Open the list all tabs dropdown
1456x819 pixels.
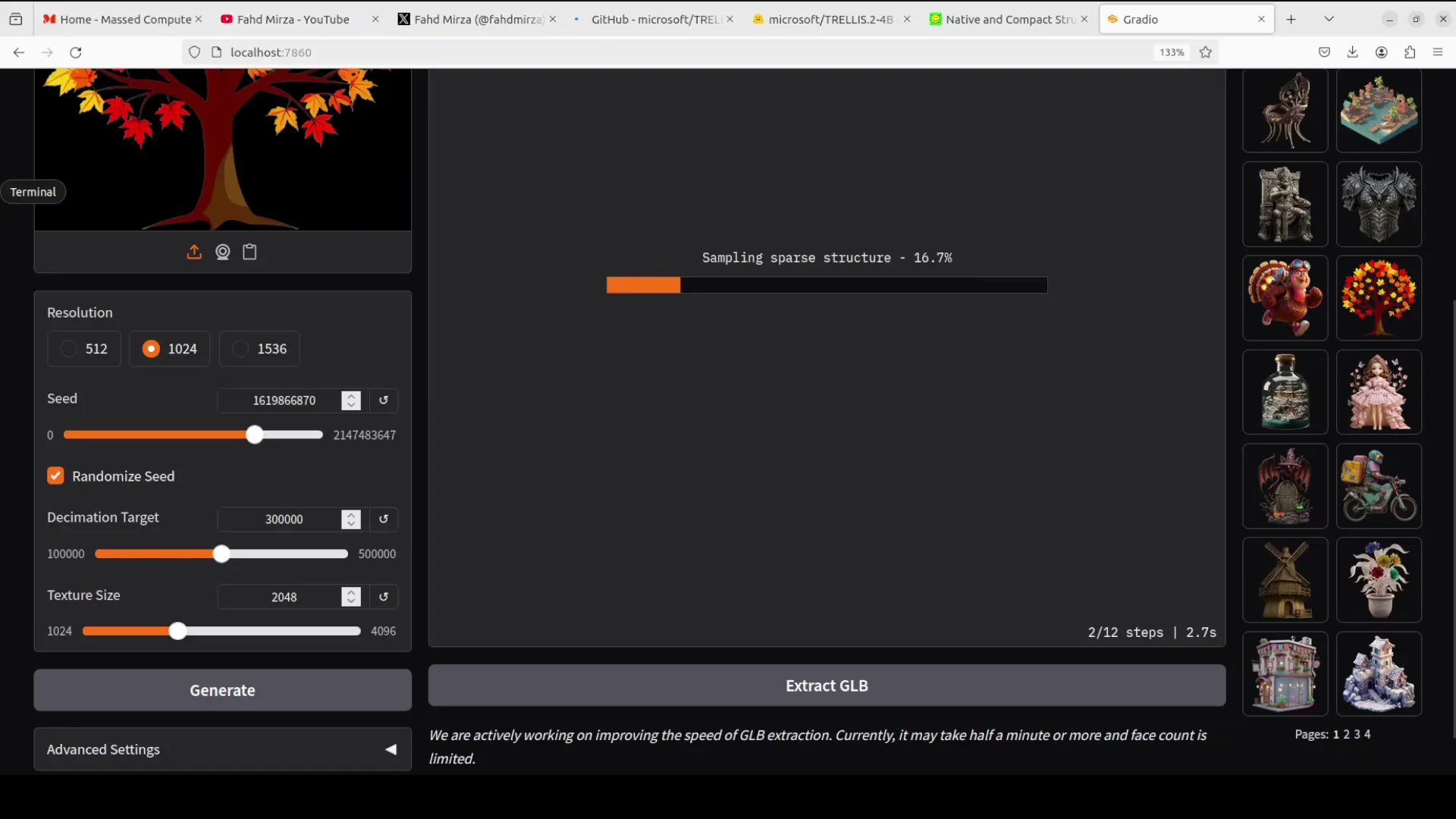(1329, 19)
